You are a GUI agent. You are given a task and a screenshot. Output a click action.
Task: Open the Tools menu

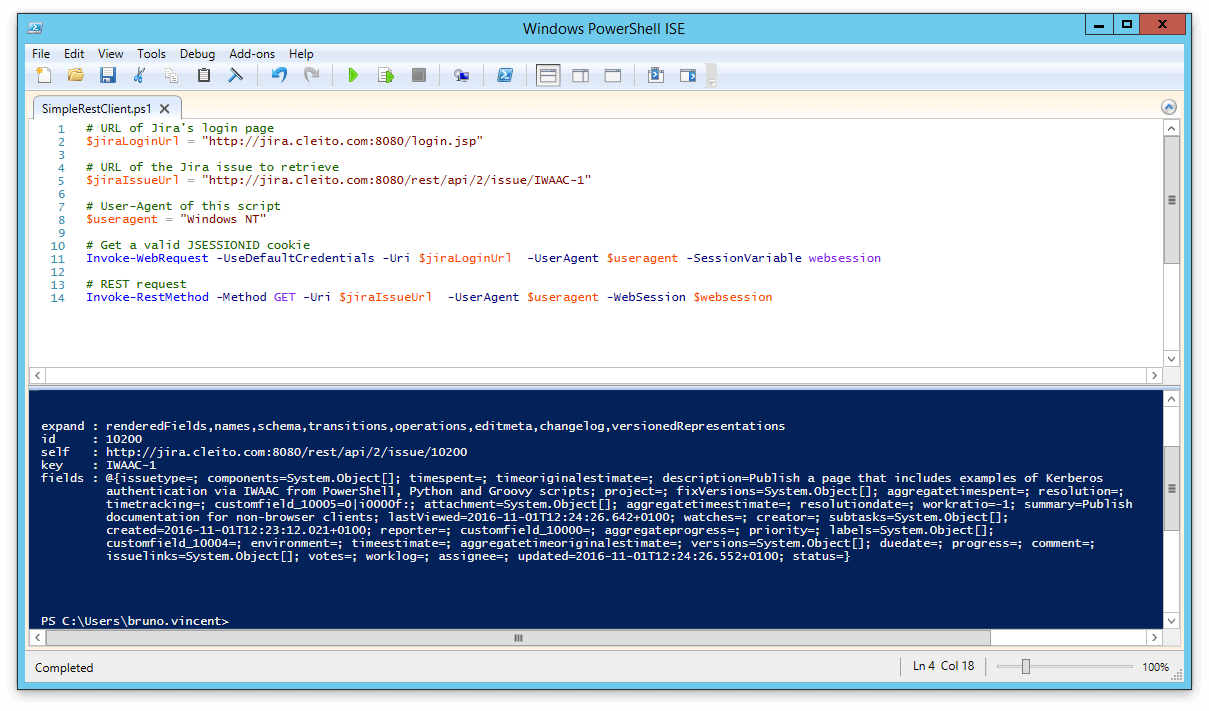pos(152,54)
